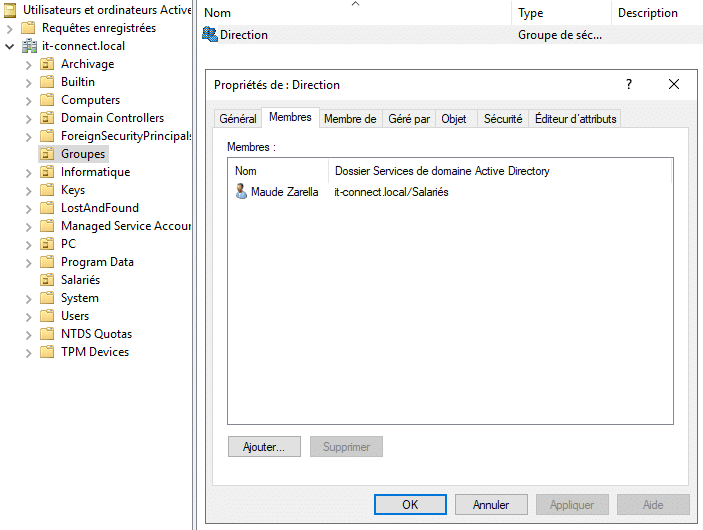Open the Membre de tab
Viewport: 703px width, 530px height.
pos(350,119)
